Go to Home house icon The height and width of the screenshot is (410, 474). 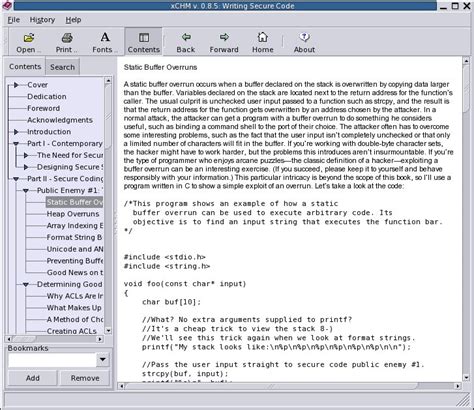pyautogui.click(x=262, y=37)
